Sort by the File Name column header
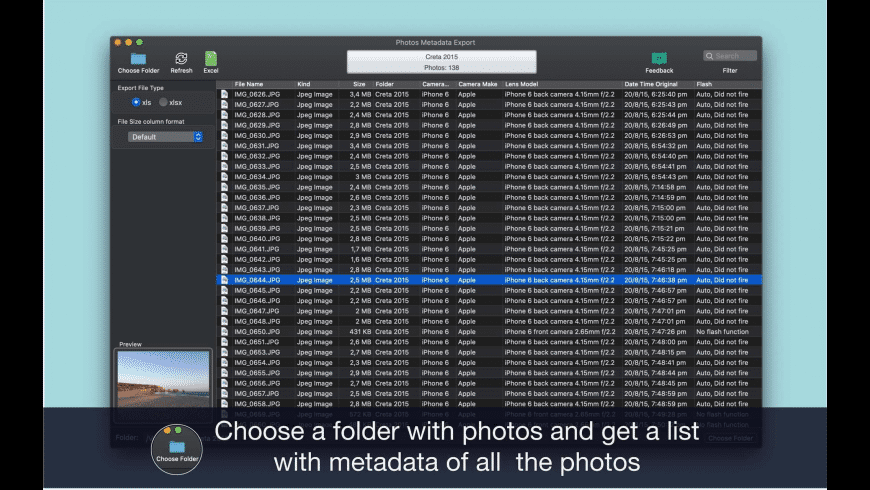 coord(249,84)
